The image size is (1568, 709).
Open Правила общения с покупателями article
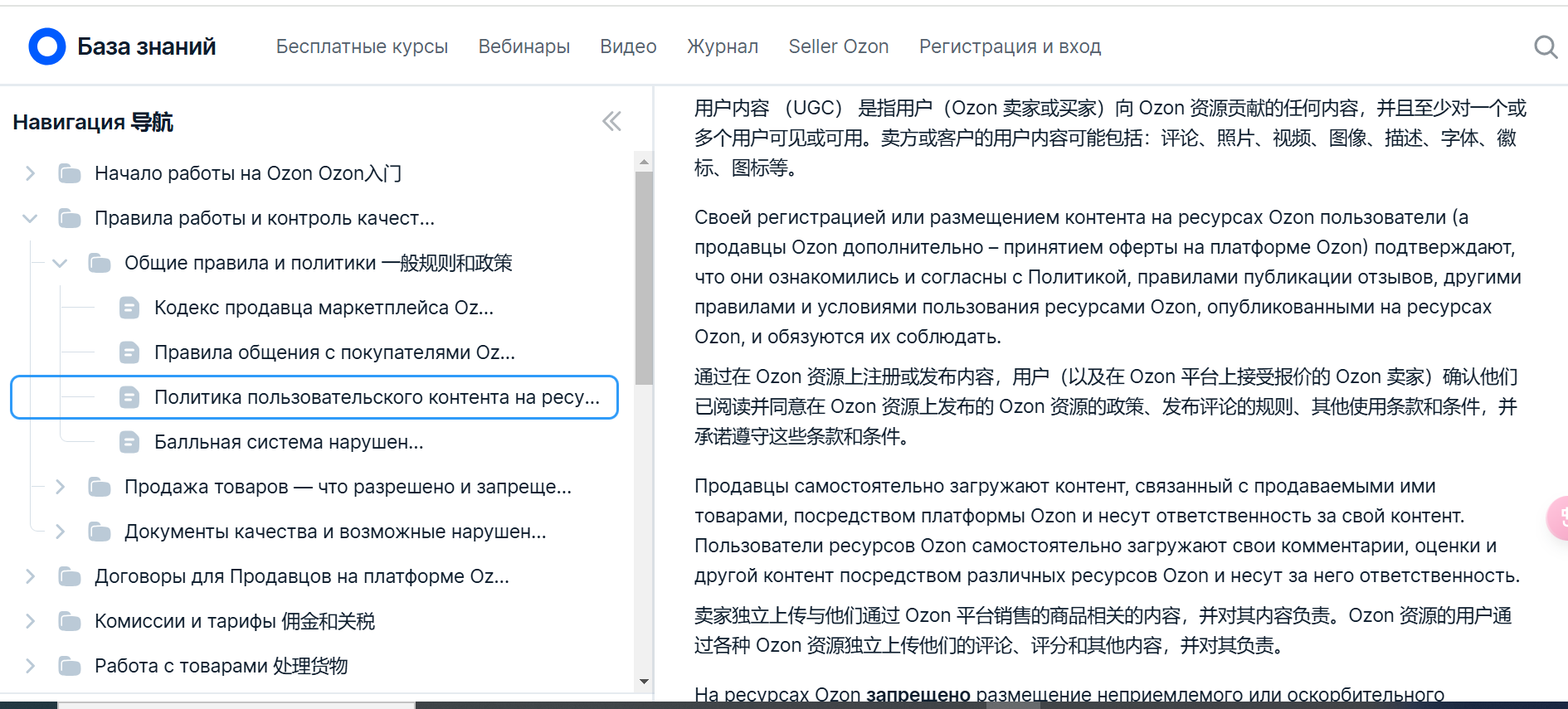(334, 352)
